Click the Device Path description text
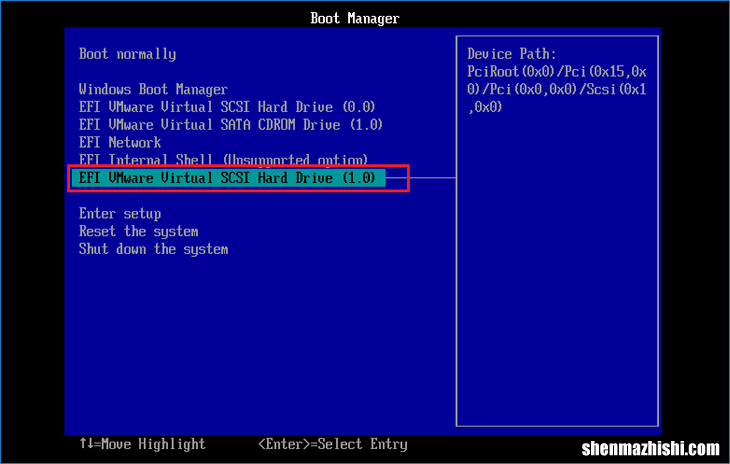 pyautogui.click(x=557, y=81)
